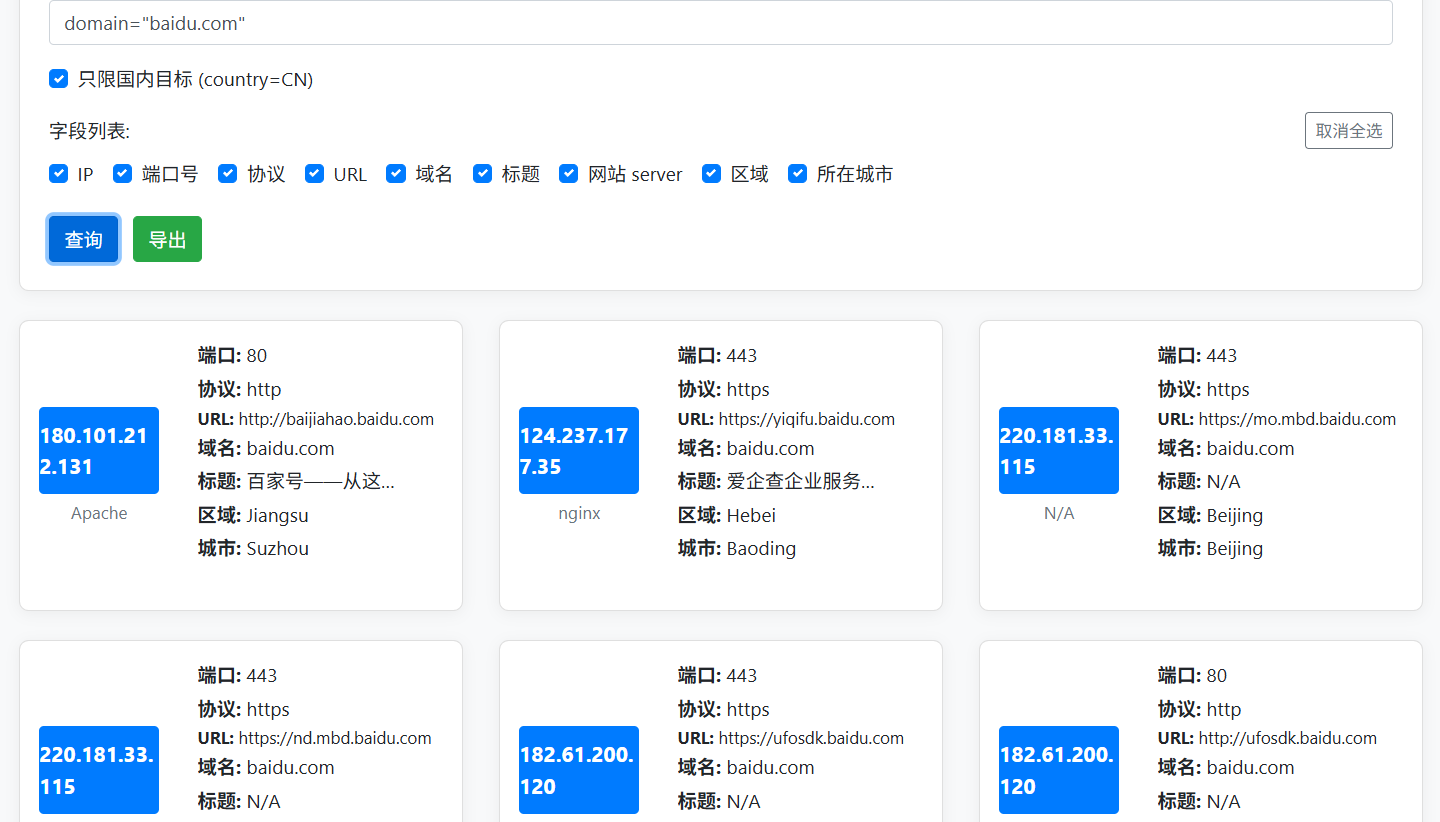
Task: Click 端口: 80 in the 180.101.212.131 card
Action: tap(232, 355)
